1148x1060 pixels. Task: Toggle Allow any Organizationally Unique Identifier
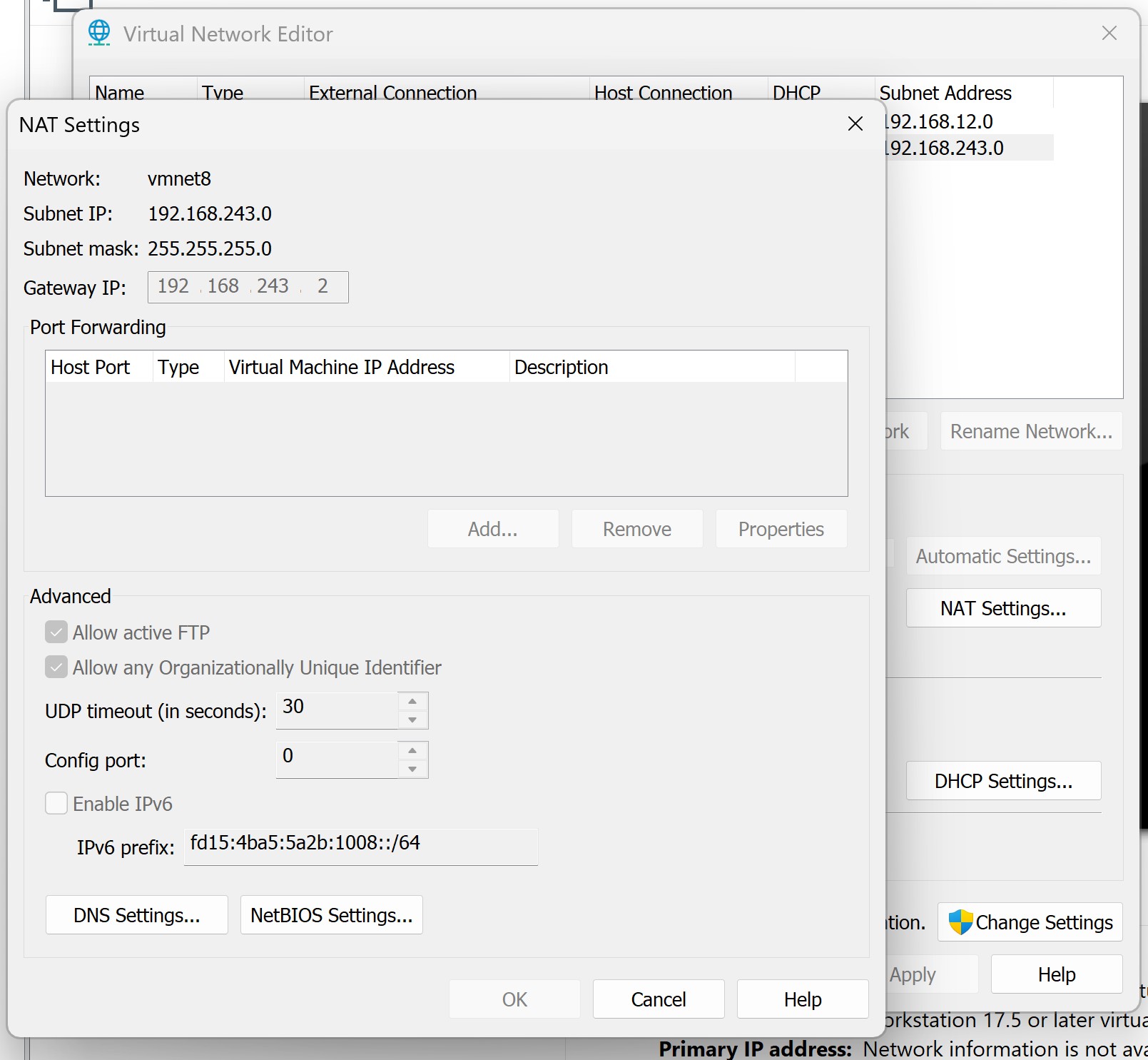56,667
